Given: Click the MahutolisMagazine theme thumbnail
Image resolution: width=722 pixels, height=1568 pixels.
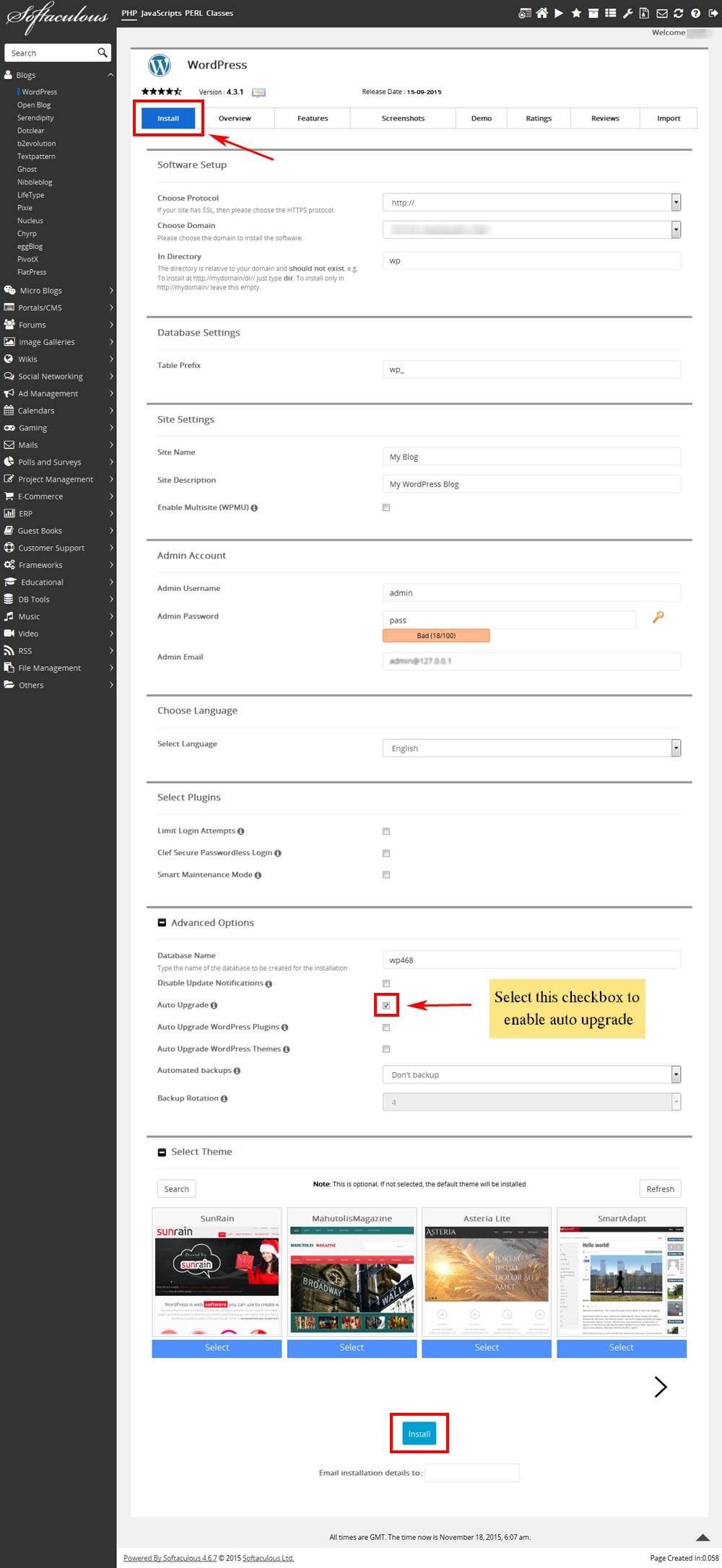Looking at the screenshot, I should click(x=352, y=1281).
